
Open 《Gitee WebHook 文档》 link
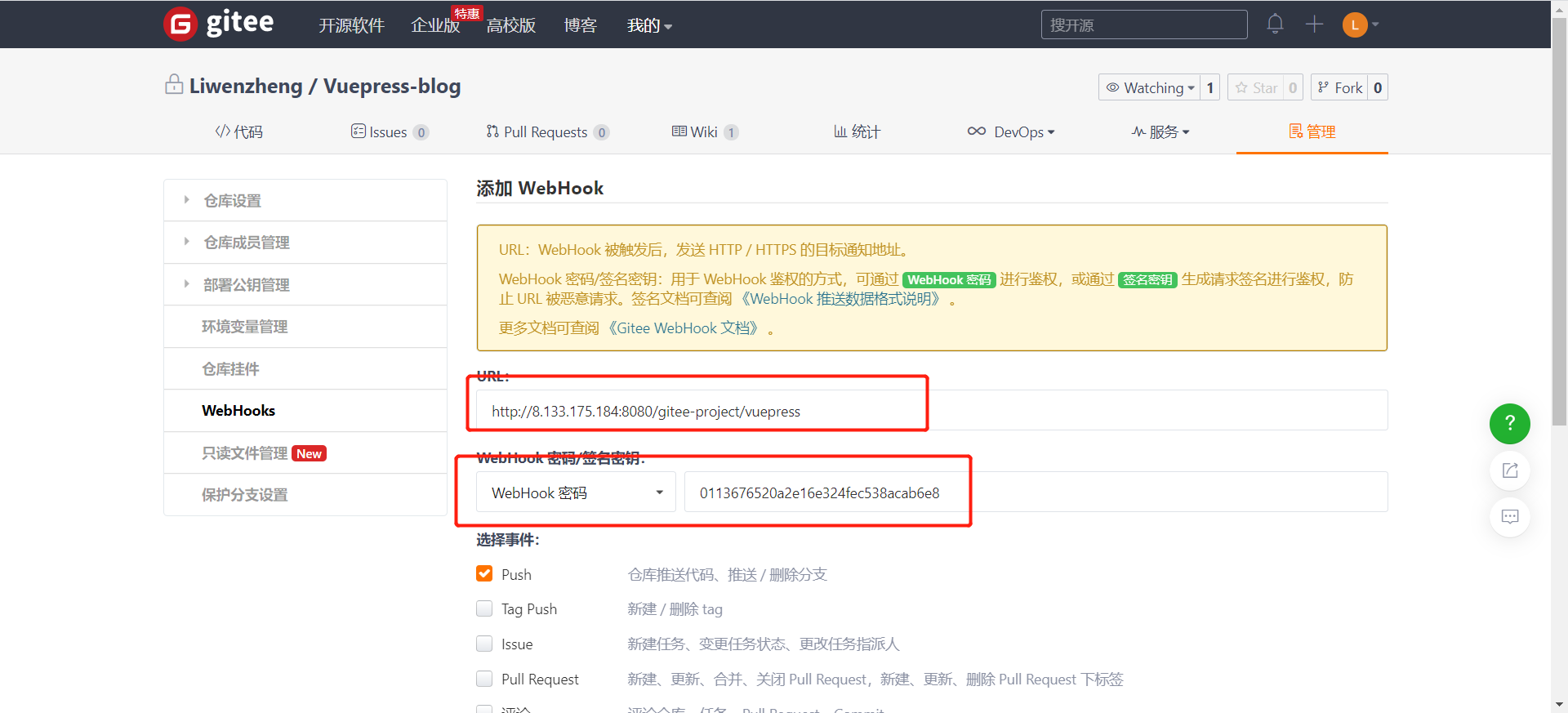(x=684, y=328)
